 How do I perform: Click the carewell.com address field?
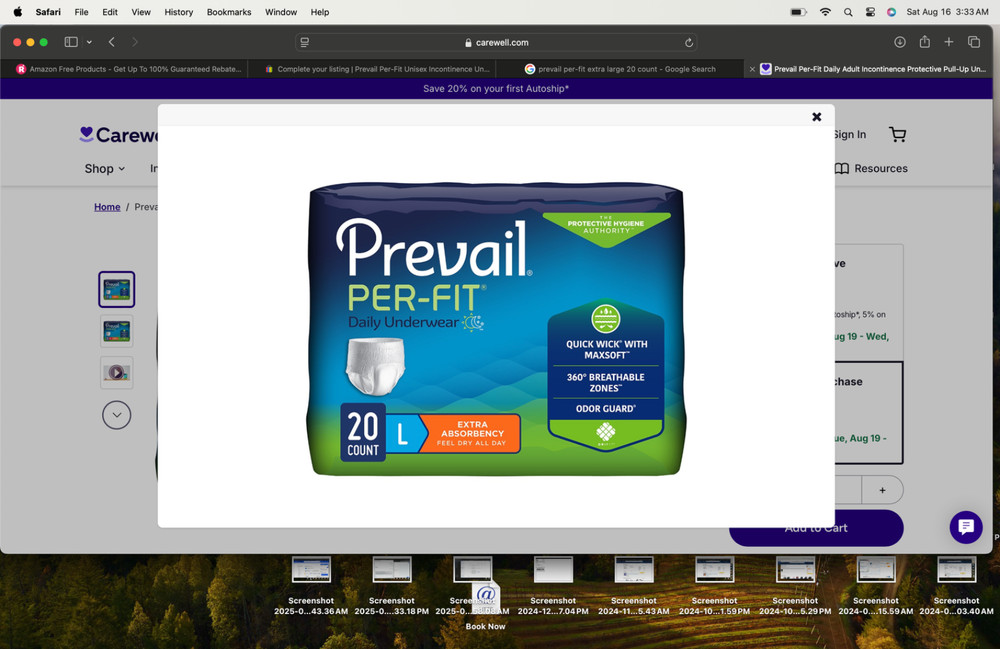(x=496, y=42)
